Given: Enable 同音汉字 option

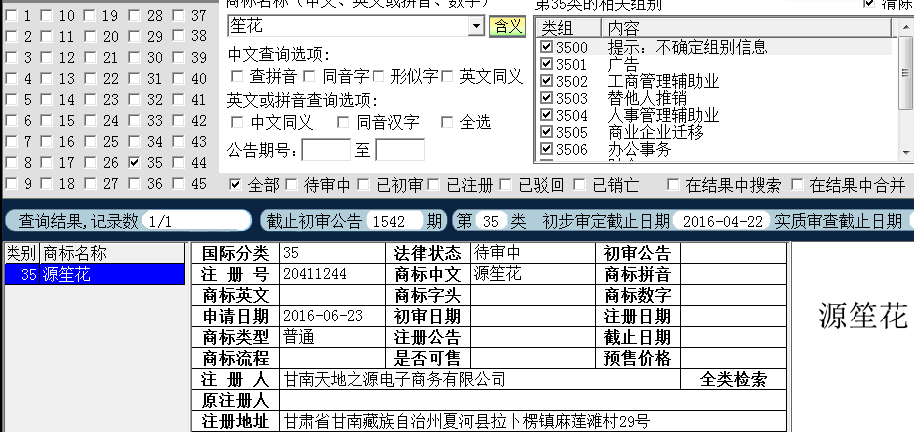Looking at the screenshot, I should coord(343,122).
